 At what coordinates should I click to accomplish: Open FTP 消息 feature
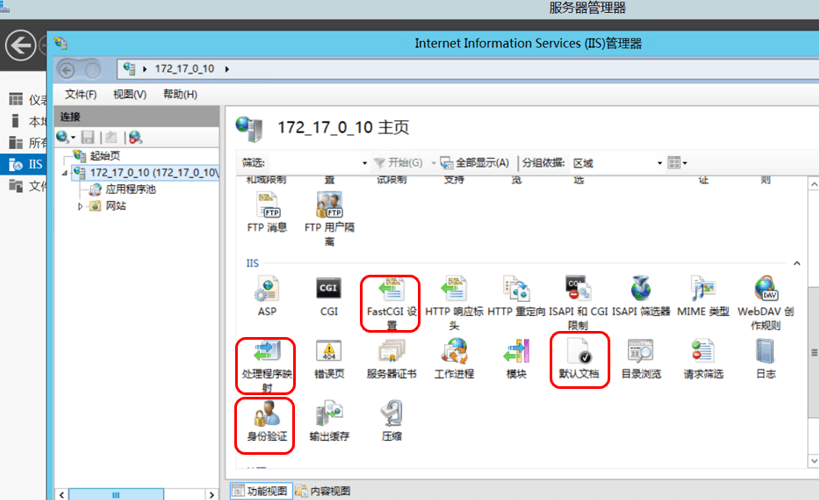(x=267, y=213)
